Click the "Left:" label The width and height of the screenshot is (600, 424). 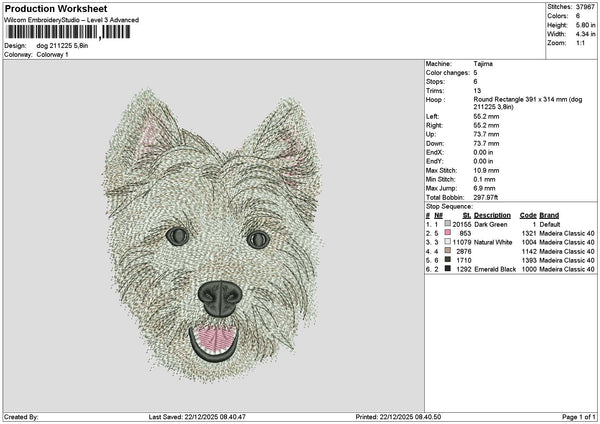[x=432, y=116]
